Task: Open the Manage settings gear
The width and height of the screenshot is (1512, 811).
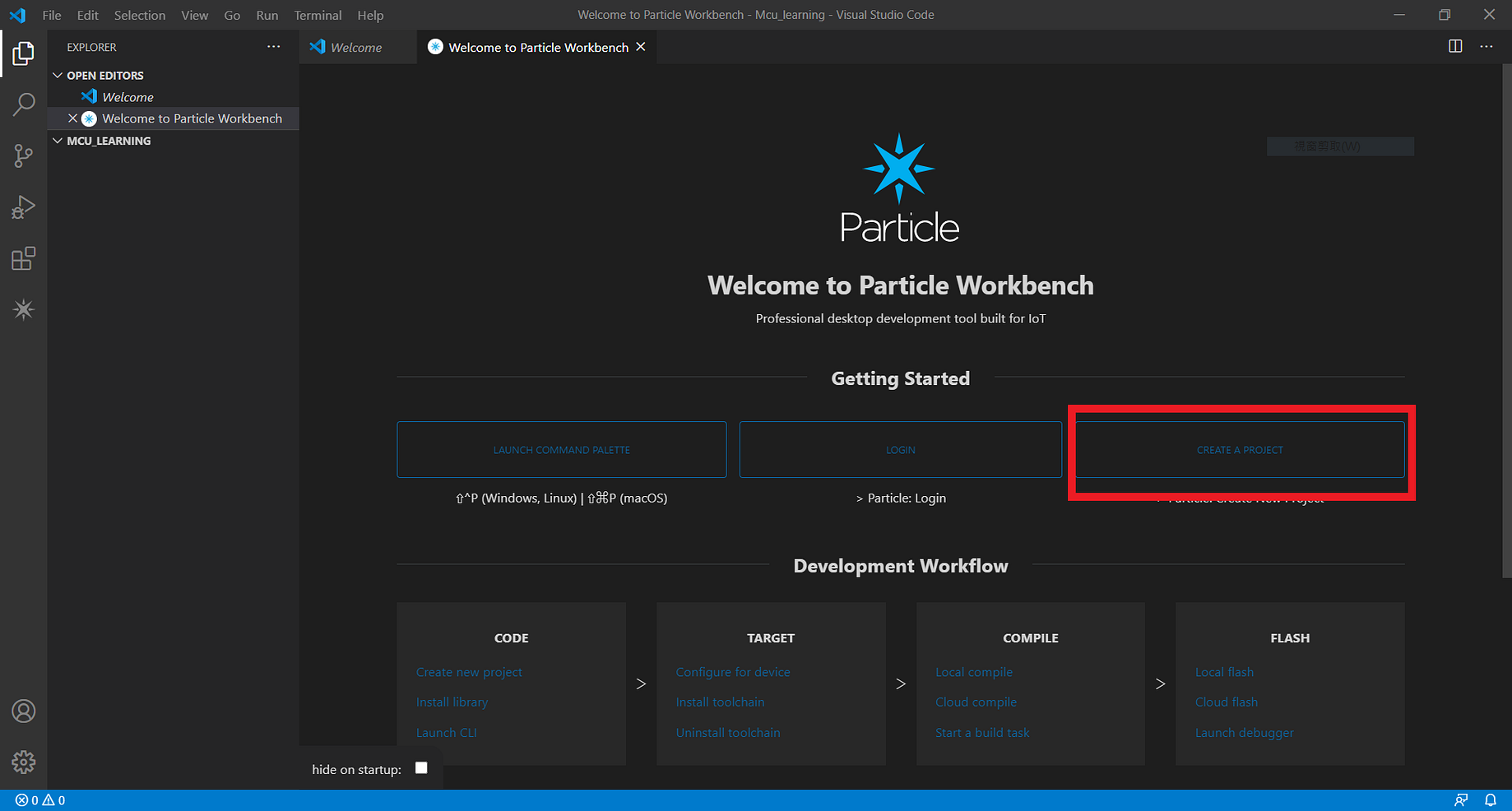Action: pos(24,762)
